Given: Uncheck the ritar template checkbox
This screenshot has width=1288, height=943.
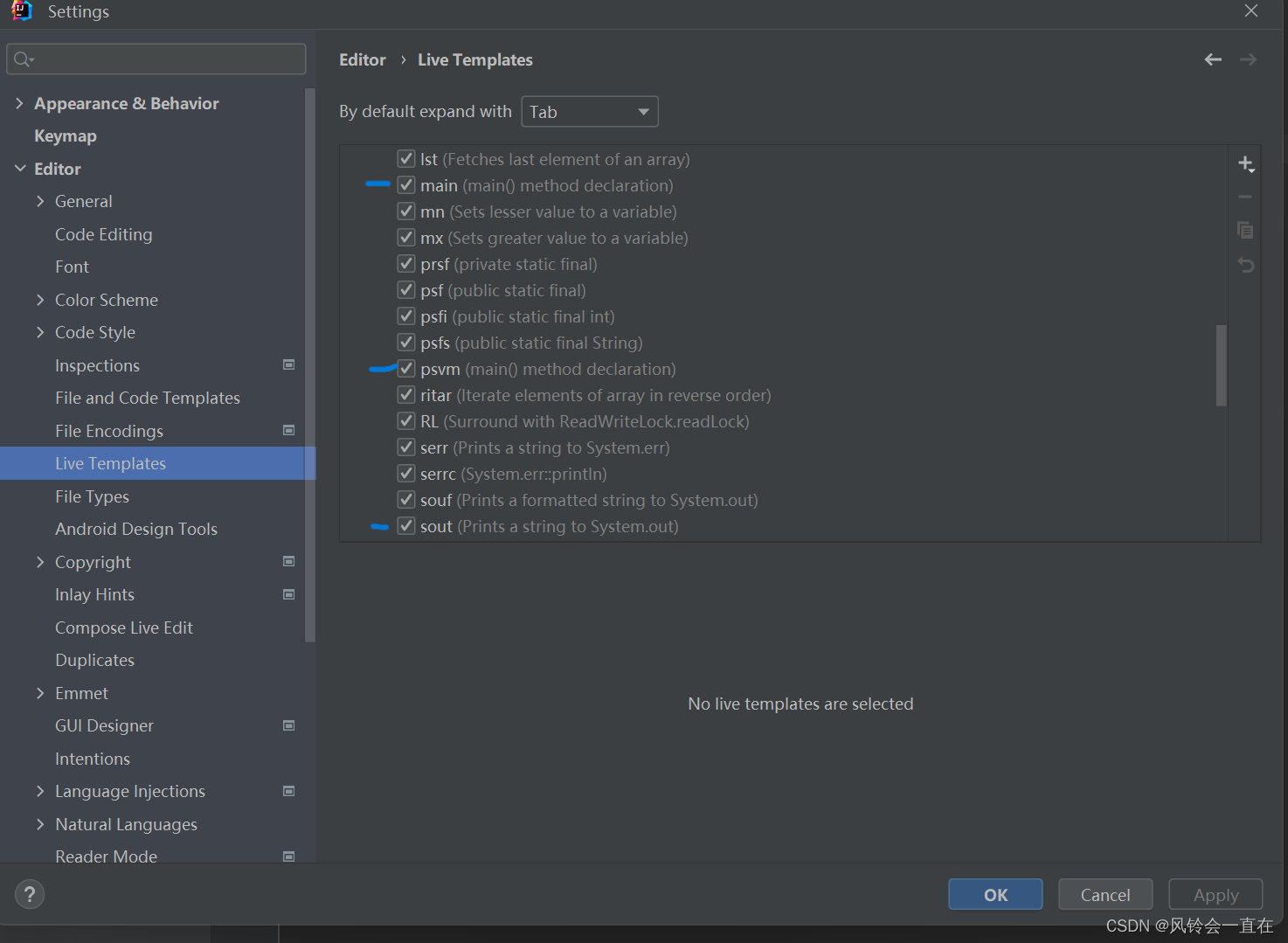Looking at the screenshot, I should (x=406, y=395).
